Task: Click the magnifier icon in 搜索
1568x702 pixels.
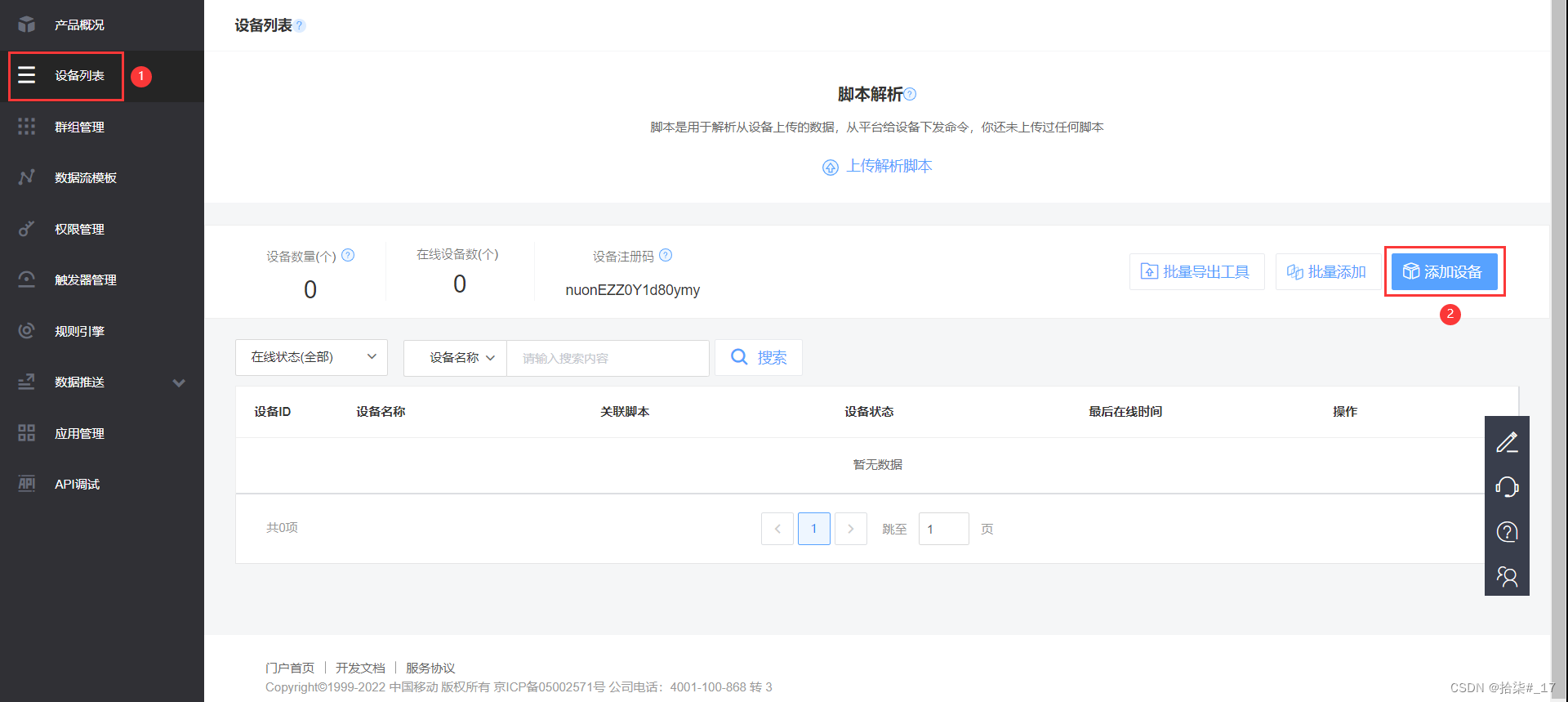Action: click(x=739, y=357)
